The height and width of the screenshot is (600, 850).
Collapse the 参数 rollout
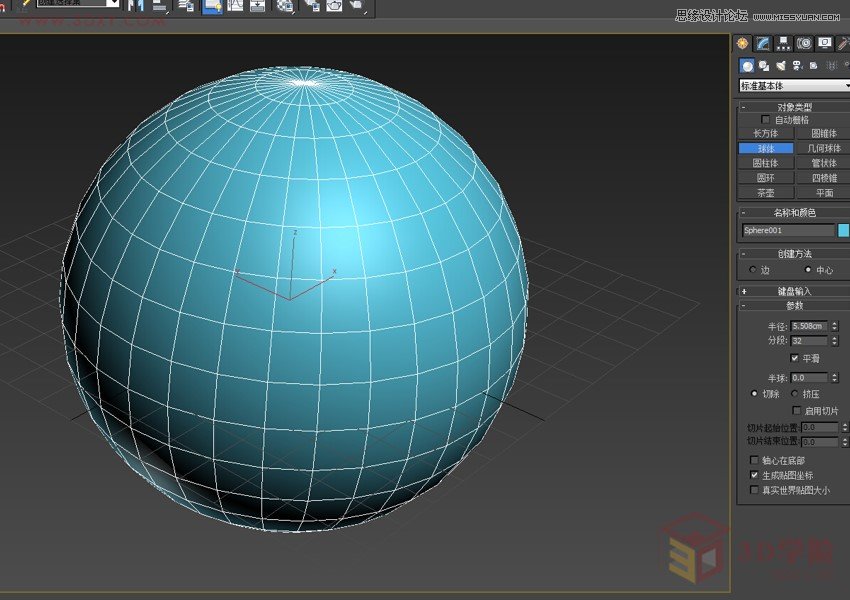pos(794,305)
